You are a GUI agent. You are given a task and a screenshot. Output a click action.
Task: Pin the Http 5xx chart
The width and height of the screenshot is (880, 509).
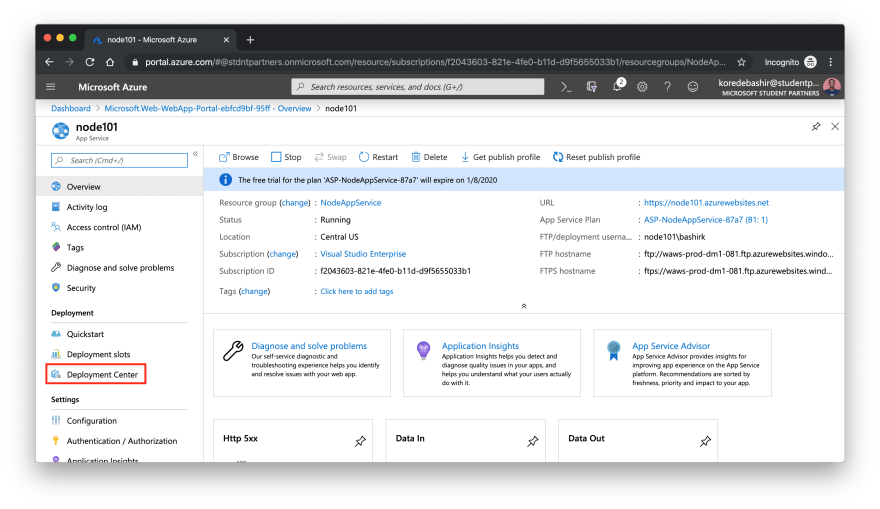click(x=360, y=442)
